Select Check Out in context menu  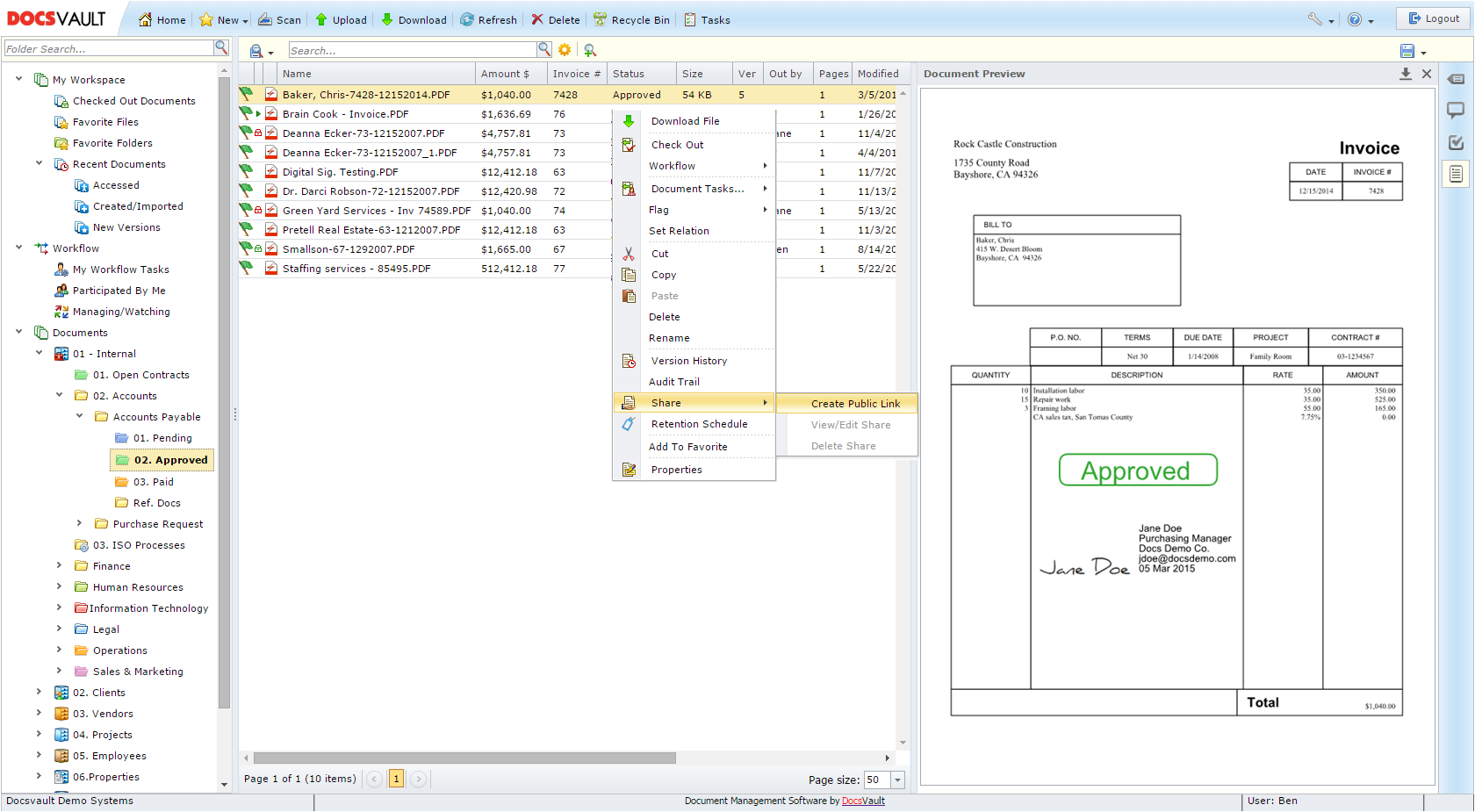pyautogui.click(x=677, y=145)
